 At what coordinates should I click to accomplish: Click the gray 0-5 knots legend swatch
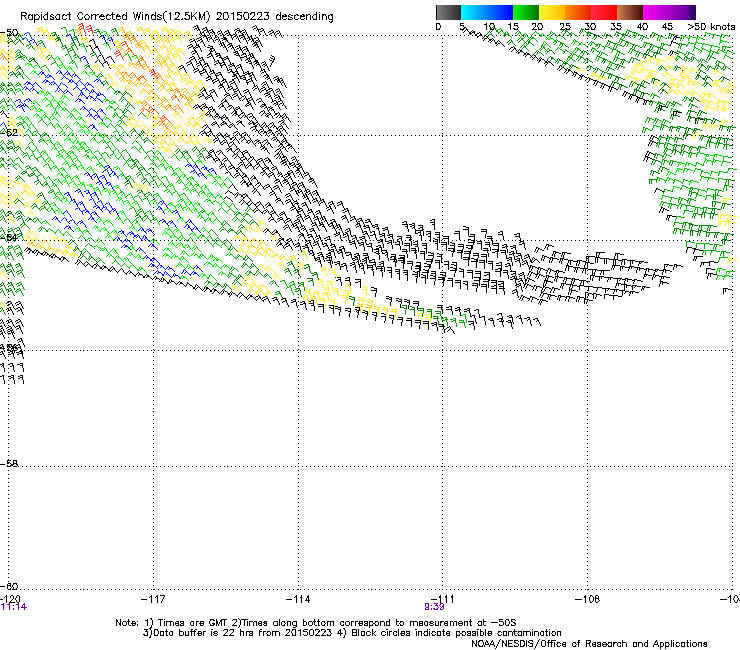tap(448, 13)
